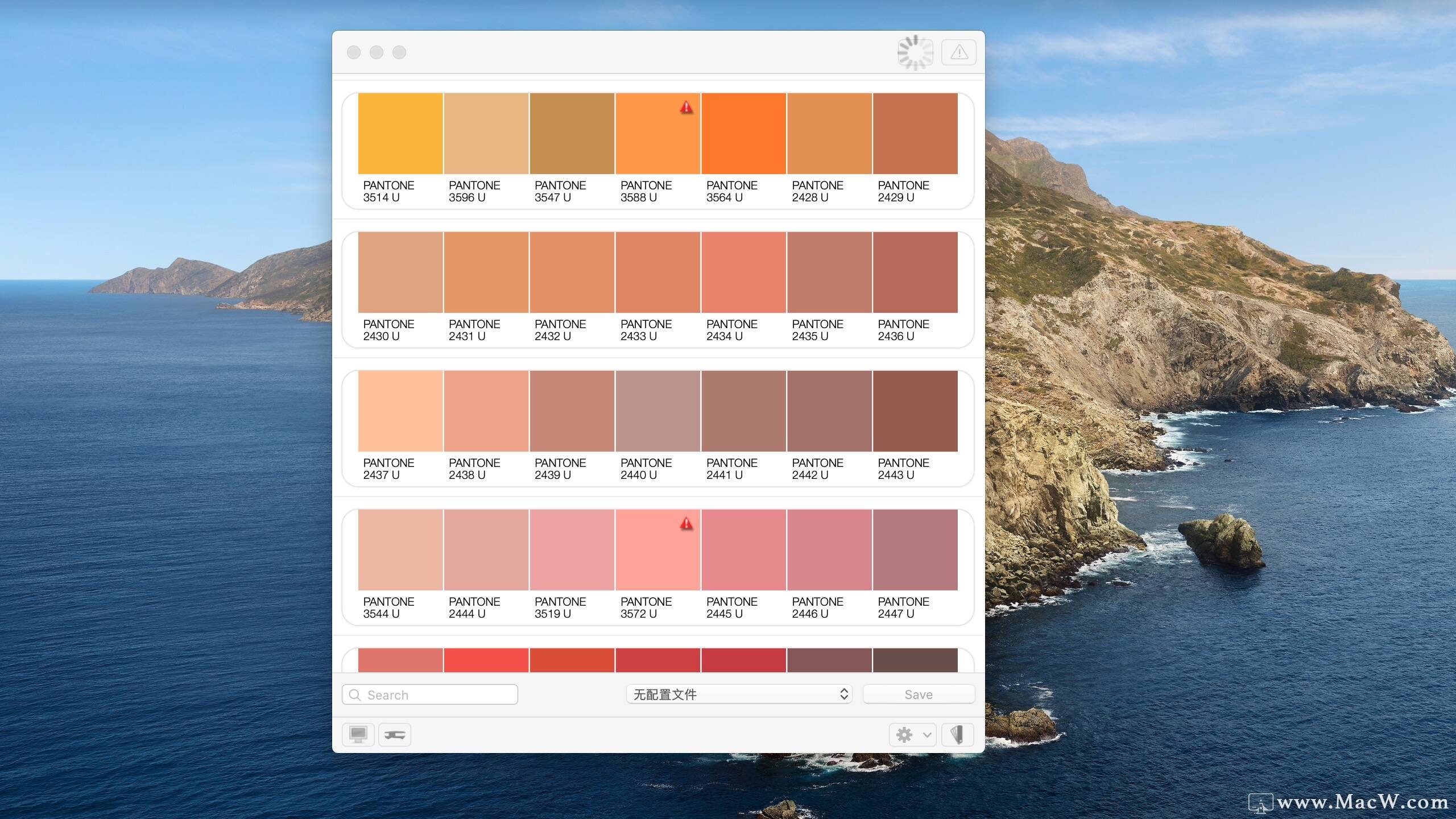1456x819 pixels.
Task: Click the PANTONE 2440 U swatch
Action: point(657,411)
